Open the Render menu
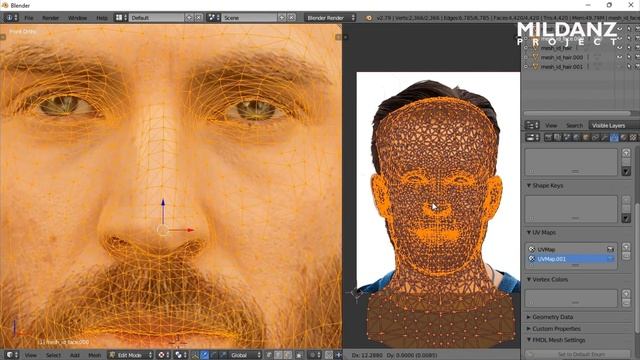Screen dimensions: 640x360 coord(51,18)
